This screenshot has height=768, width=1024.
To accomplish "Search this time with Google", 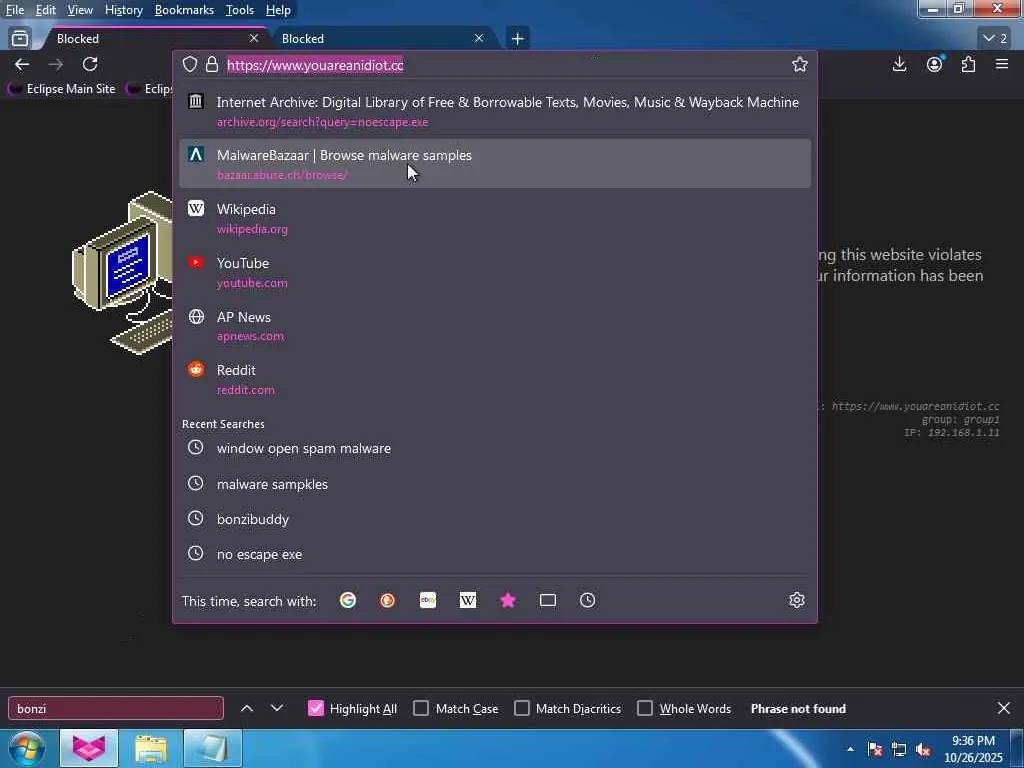I will [x=348, y=600].
